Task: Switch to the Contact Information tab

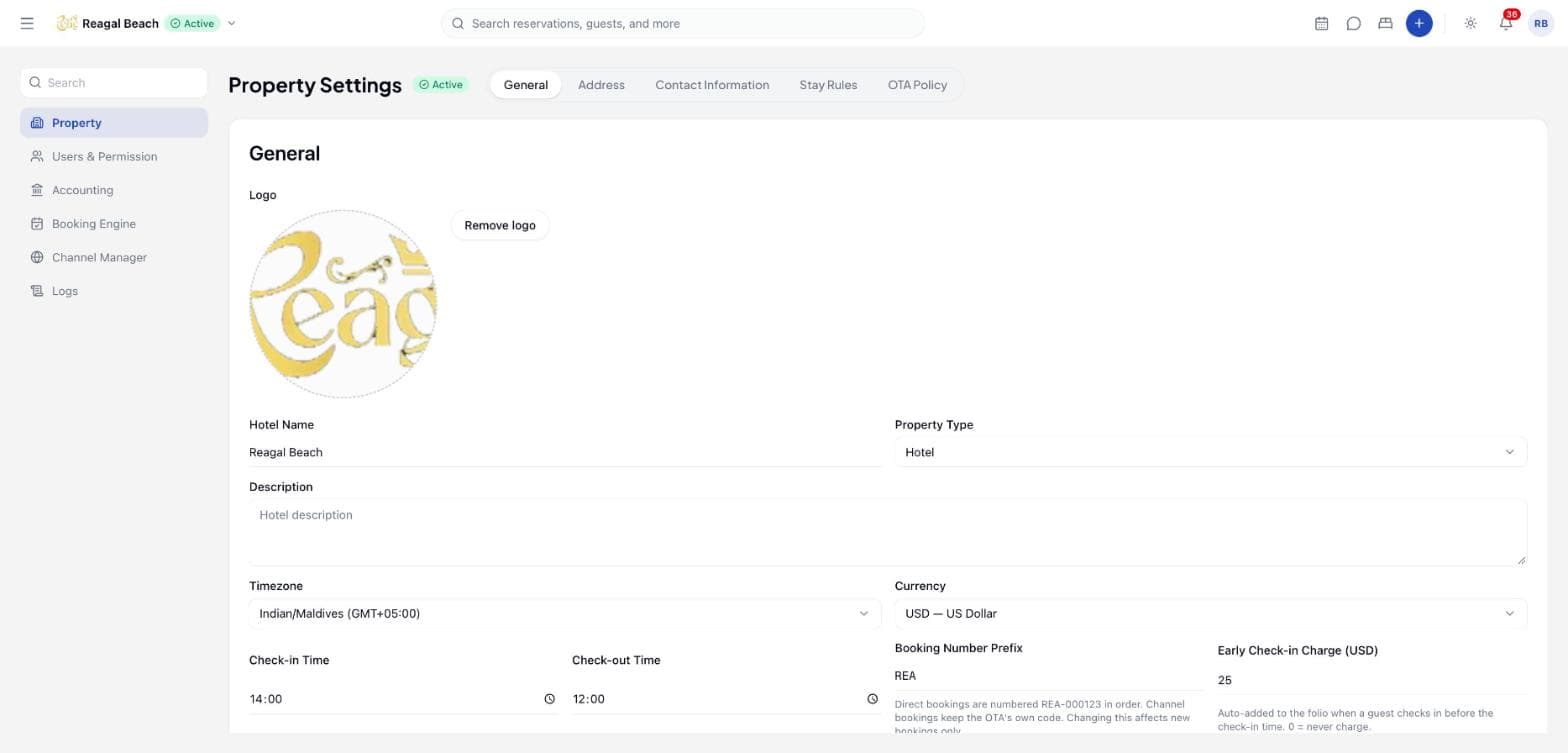Action: click(712, 85)
